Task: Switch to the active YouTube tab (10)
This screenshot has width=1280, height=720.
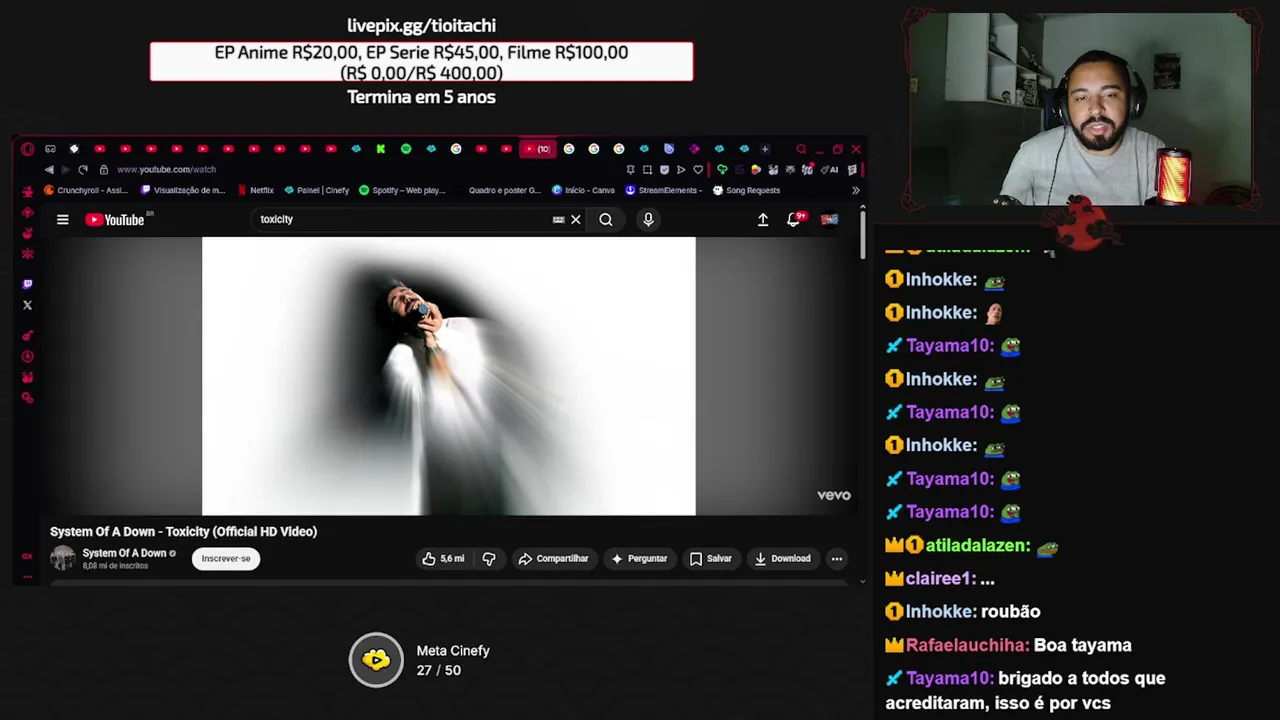Action: click(538, 149)
